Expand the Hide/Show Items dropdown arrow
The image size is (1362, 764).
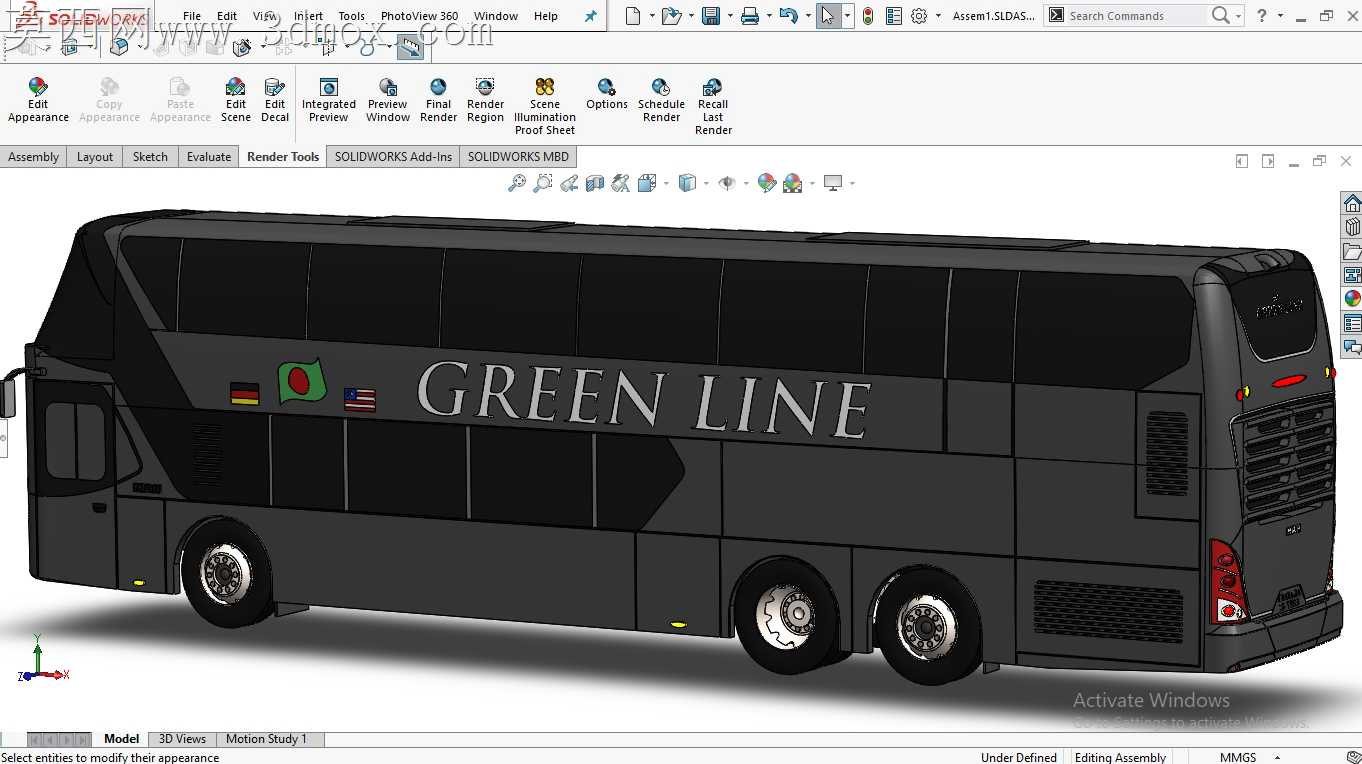click(x=746, y=183)
